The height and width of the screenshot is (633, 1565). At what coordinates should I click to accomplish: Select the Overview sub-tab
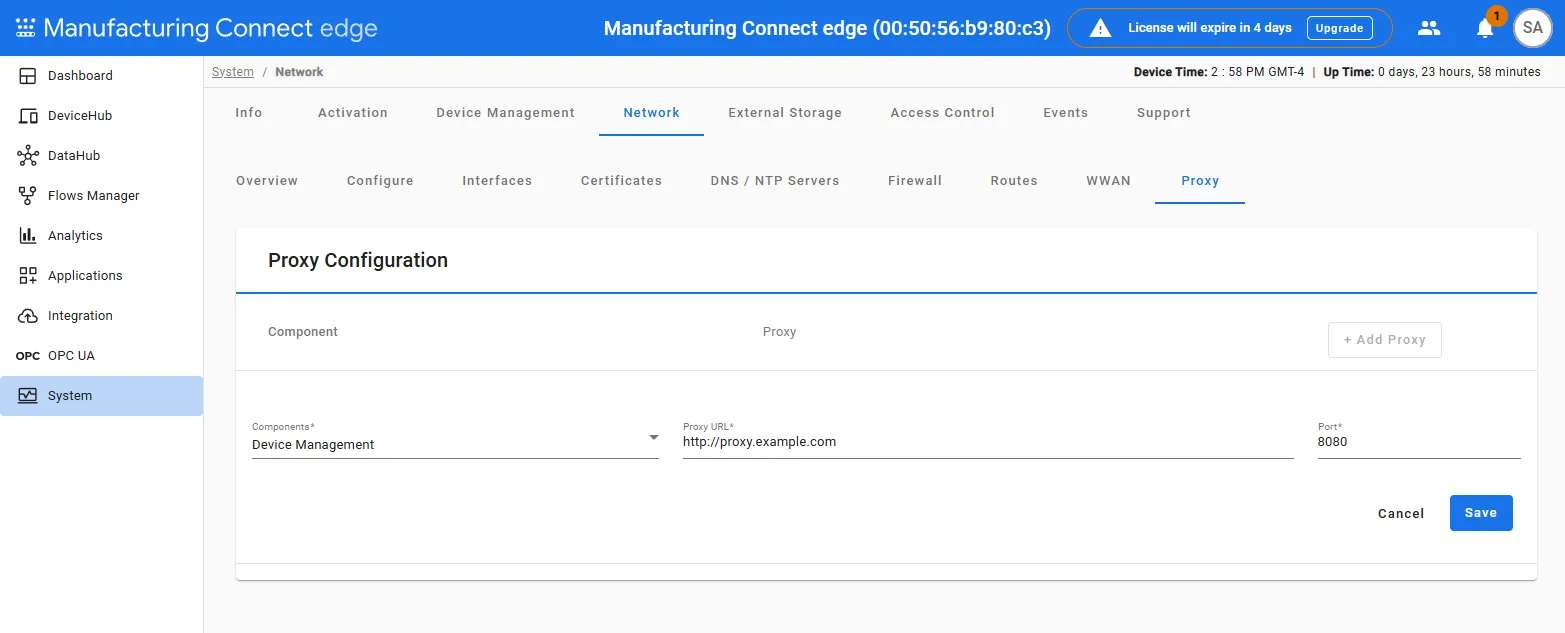(267, 181)
